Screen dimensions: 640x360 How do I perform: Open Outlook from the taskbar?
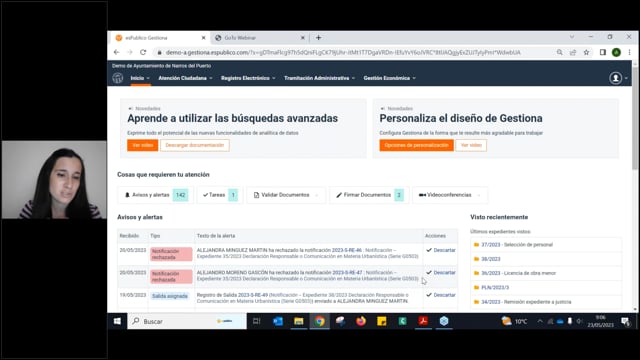278,321
